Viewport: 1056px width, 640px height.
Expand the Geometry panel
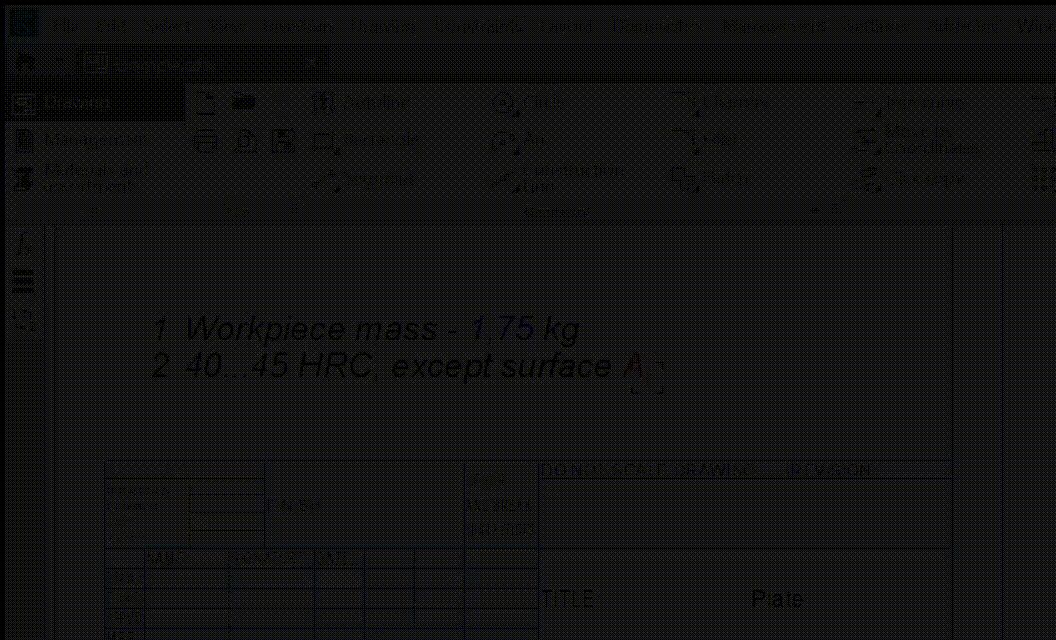(815, 211)
